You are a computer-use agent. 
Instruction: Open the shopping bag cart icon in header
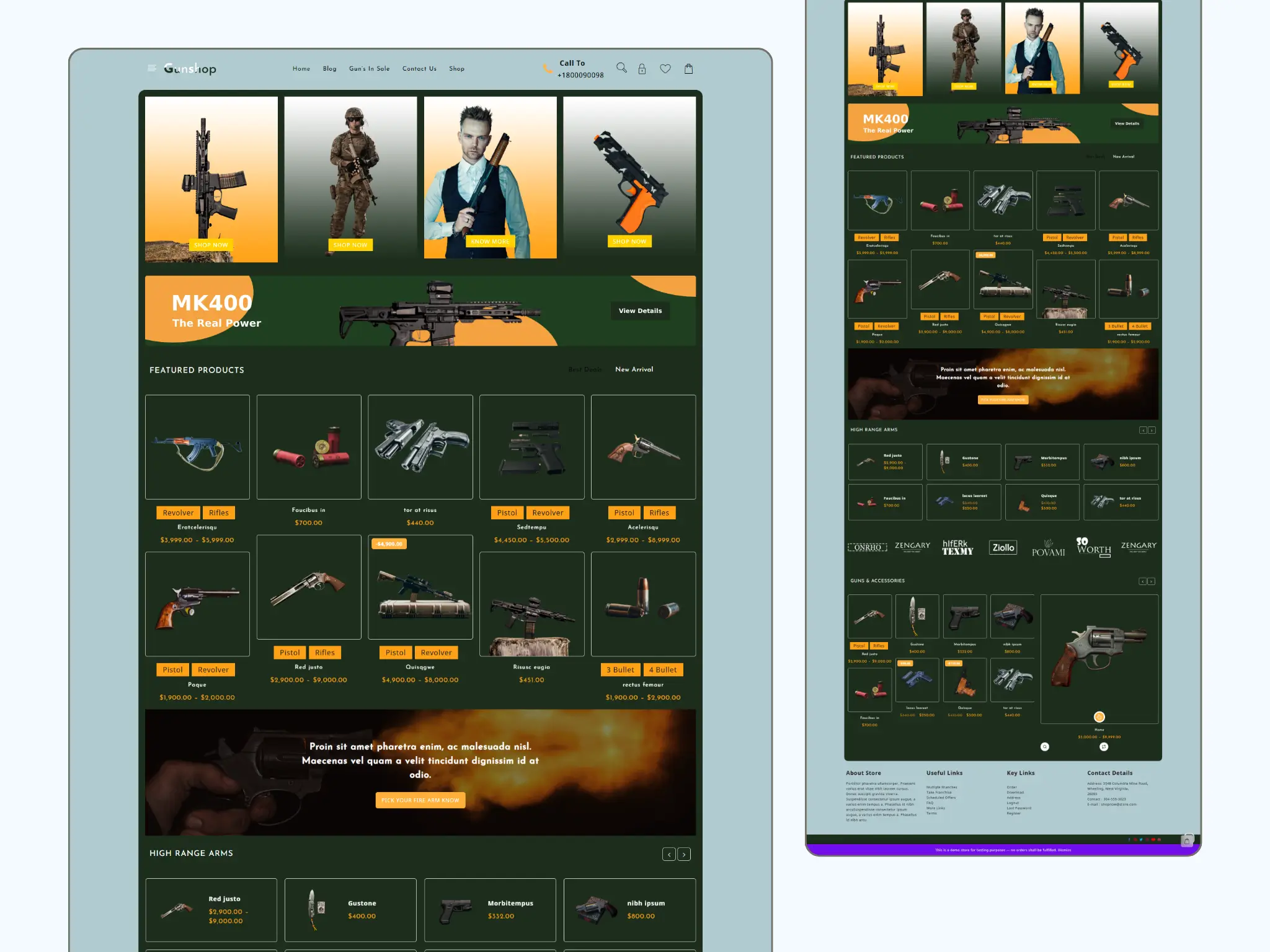click(688, 69)
